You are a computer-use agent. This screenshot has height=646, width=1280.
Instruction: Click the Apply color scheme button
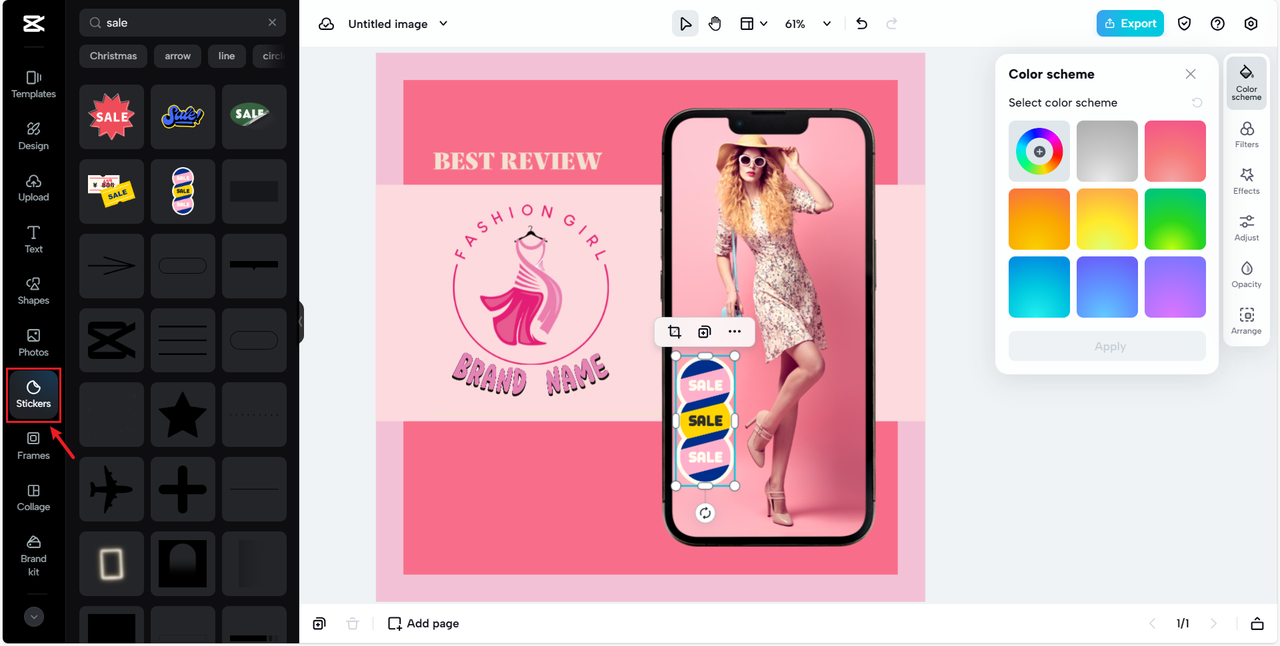point(1107,346)
